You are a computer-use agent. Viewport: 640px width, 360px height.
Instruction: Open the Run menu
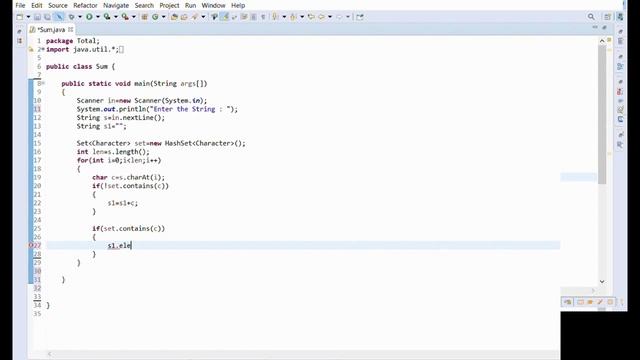pyautogui.click(x=190, y=5)
